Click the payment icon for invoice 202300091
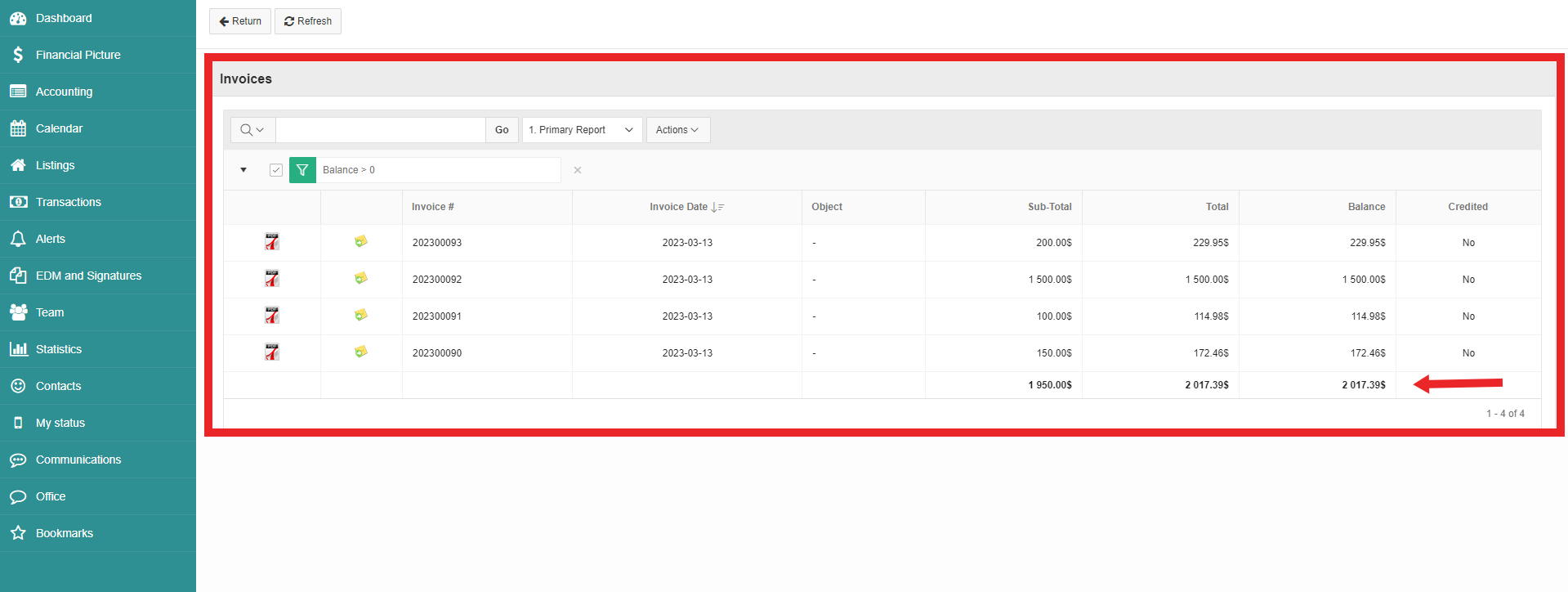Screen dimensions: 1568x592 pyautogui.click(x=360, y=316)
